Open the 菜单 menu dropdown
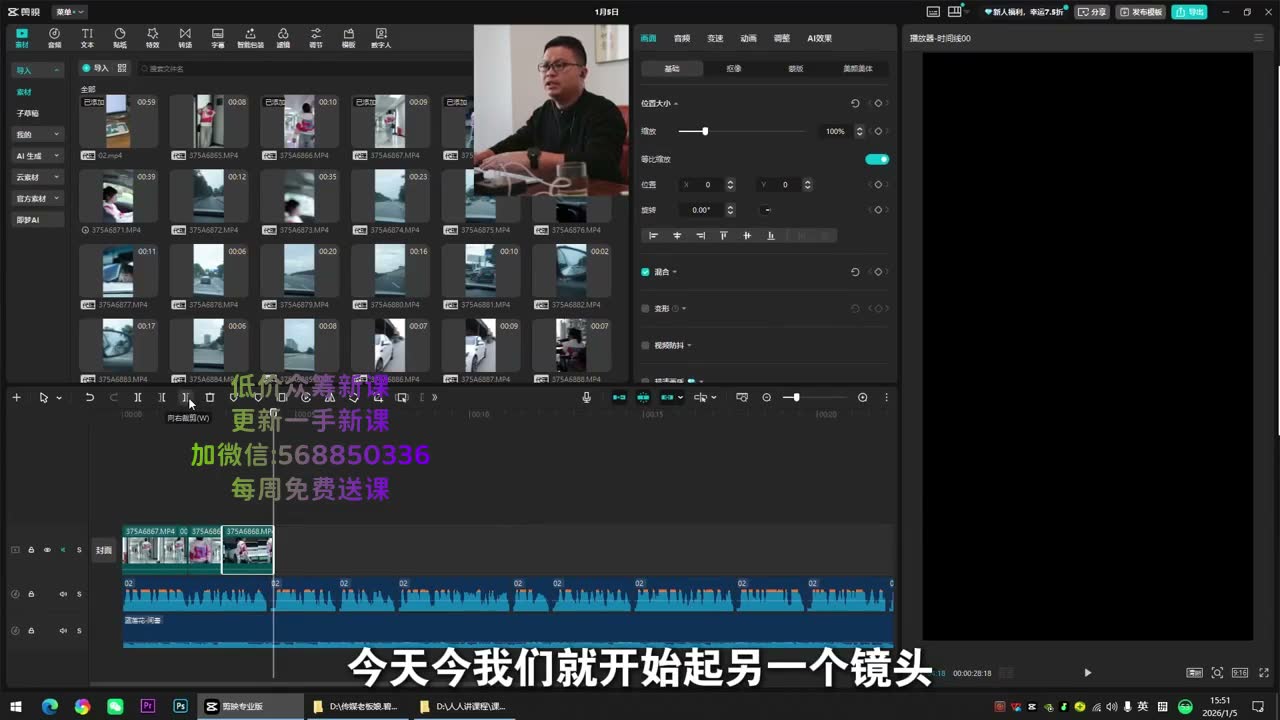 point(70,12)
